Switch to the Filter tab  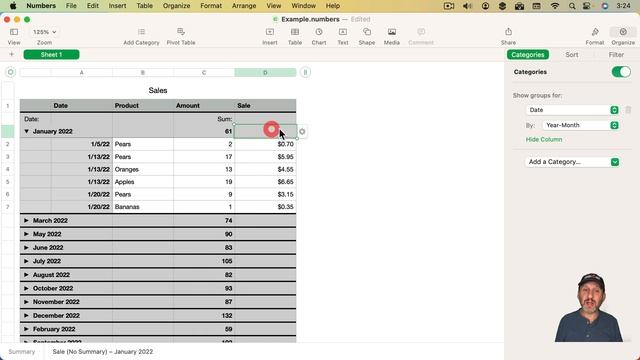pos(616,55)
